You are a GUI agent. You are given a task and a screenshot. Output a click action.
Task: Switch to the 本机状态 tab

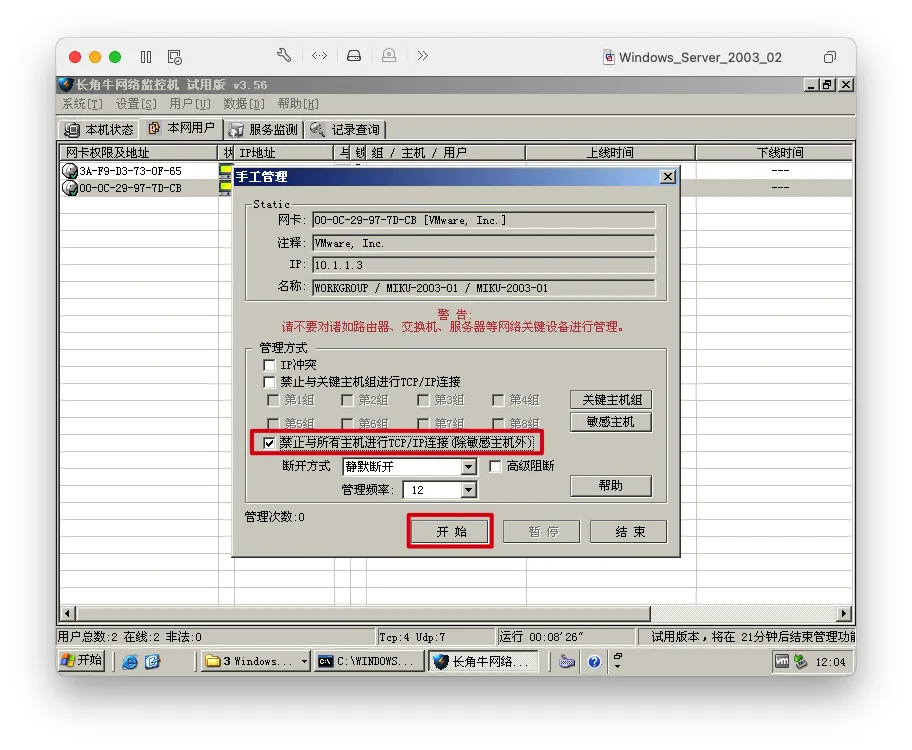99,129
